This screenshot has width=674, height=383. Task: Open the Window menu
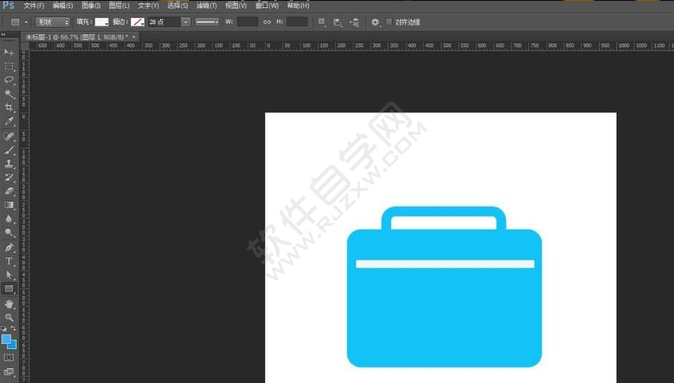coord(267,6)
